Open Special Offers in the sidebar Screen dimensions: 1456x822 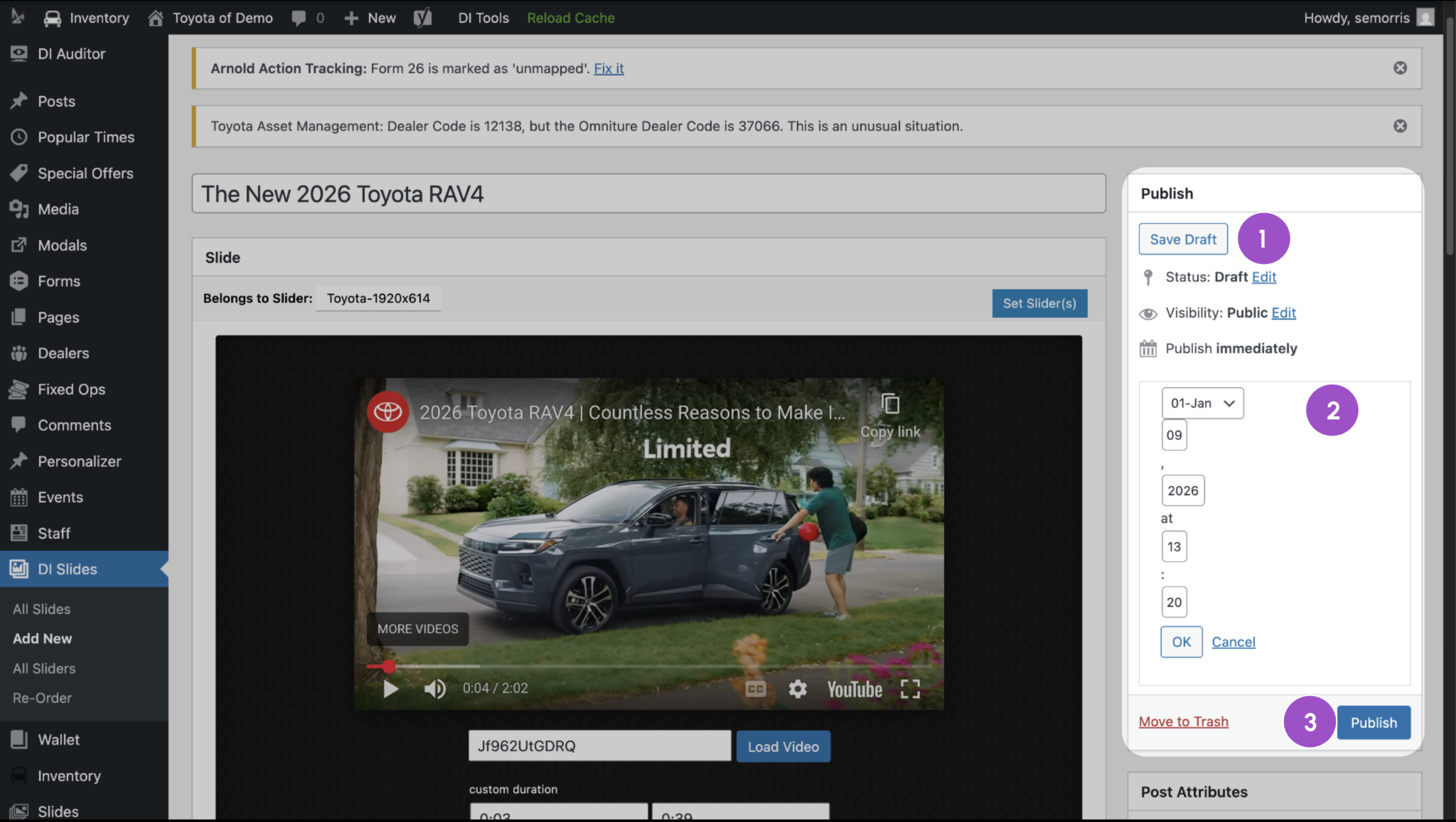(85, 173)
